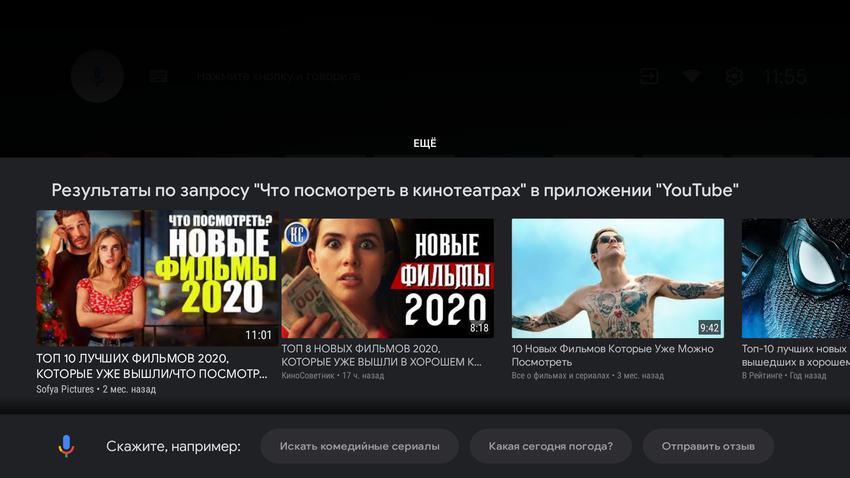This screenshot has width=850, height=478.
Task: Open the on-screen keyboard icon in search bar
Action: (x=158, y=76)
